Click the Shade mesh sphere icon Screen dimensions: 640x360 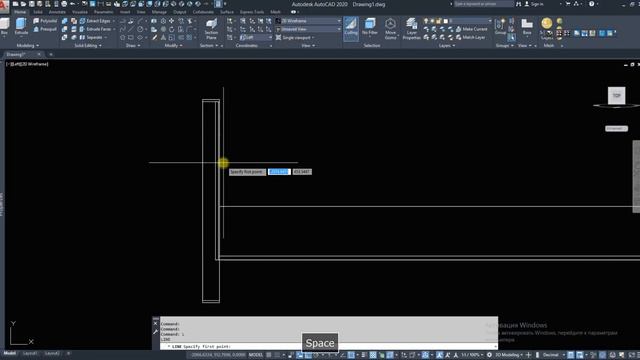point(546,23)
